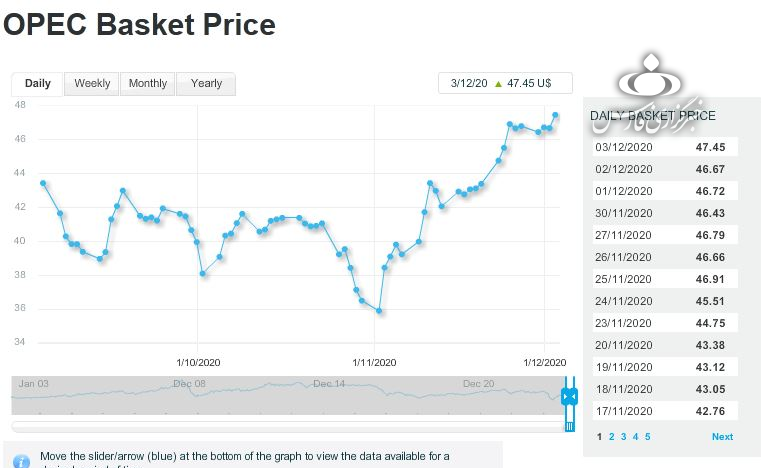Click the latest data point on chart
The image size is (761, 468).
[556, 116]
